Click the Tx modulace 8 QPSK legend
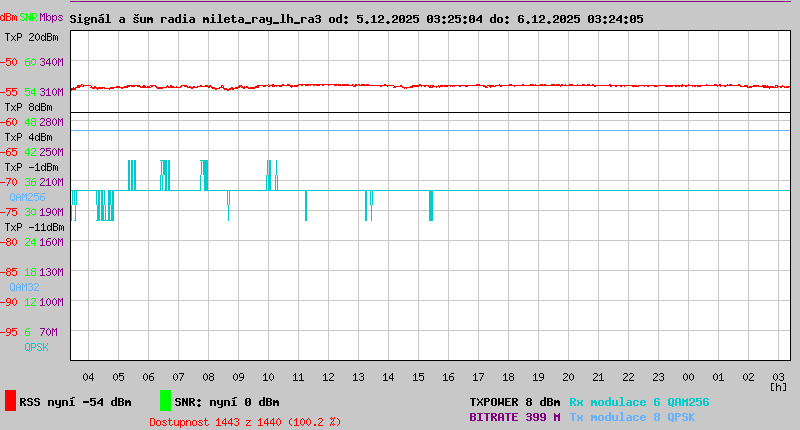The image size is (800, 430). click(632, 417)
